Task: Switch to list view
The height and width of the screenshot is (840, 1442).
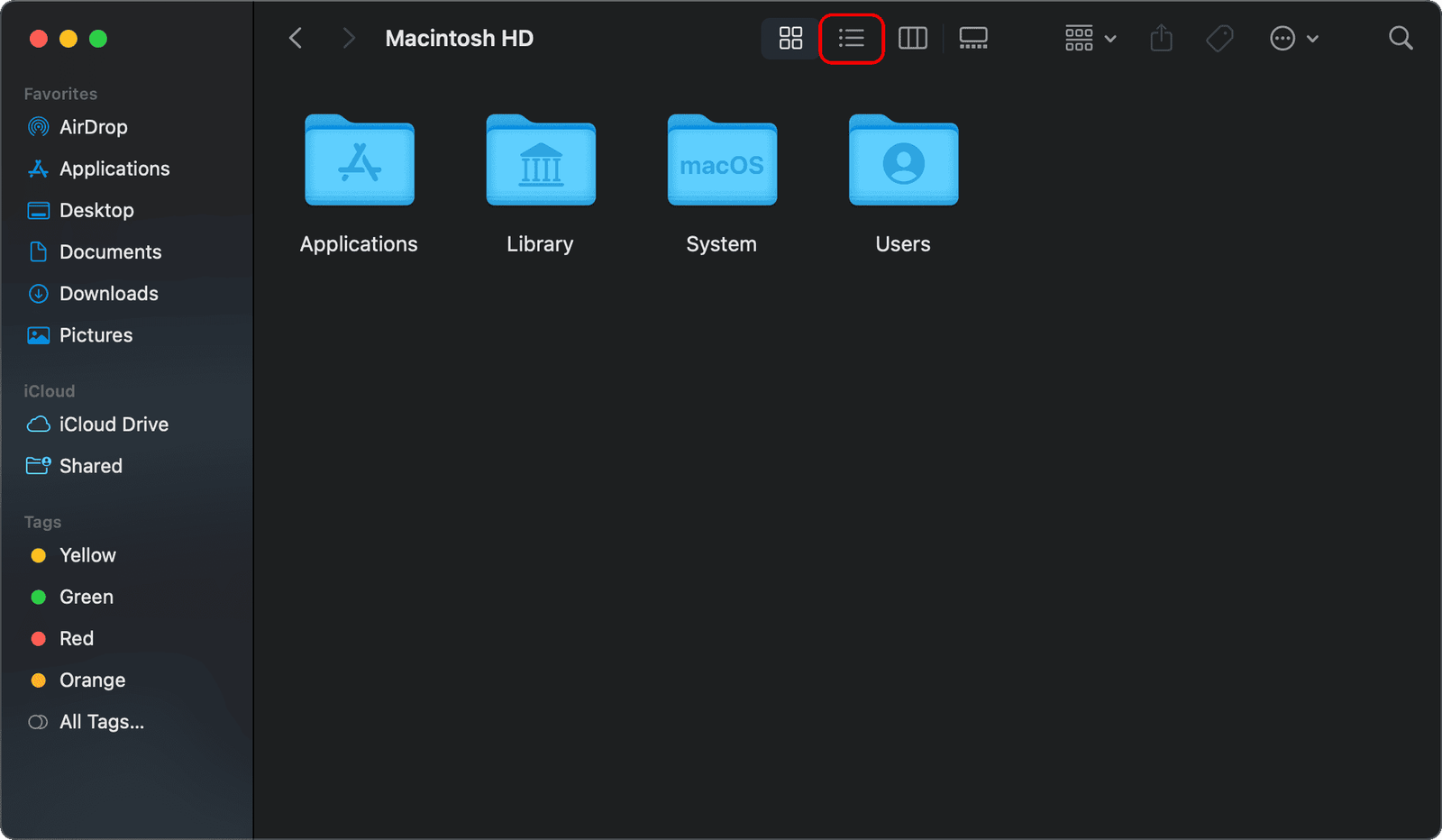Action: [851, 38]
